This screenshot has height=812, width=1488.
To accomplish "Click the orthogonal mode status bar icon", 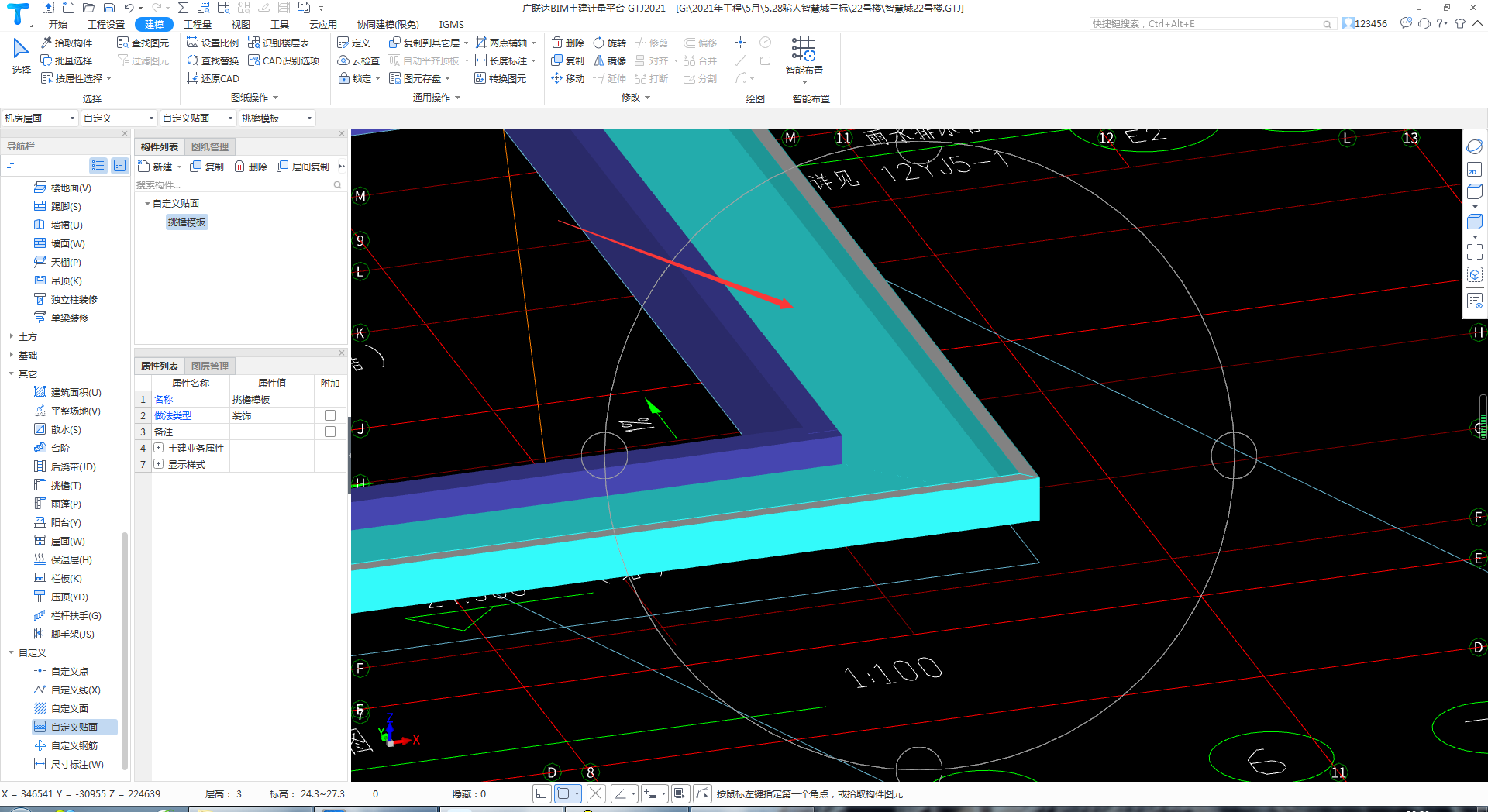I will pos(542,793).
